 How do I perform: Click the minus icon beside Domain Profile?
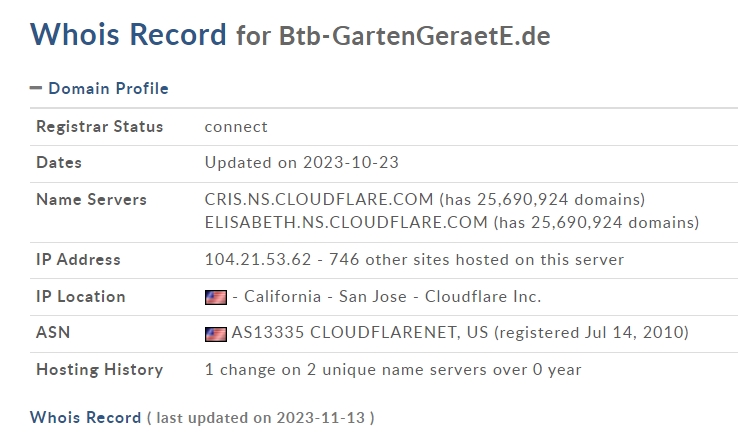click(x=36, y=88)
